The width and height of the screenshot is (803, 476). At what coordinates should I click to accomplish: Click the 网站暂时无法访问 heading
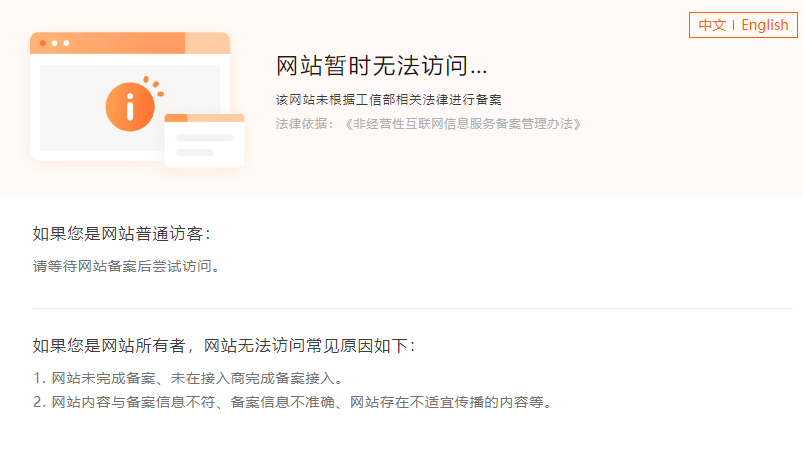point(381,66)
